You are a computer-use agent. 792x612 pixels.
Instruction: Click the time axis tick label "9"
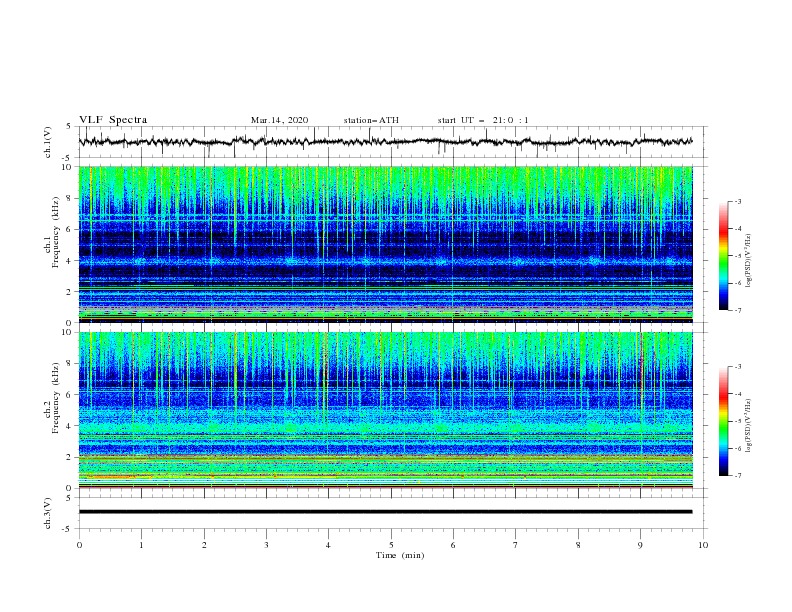tap(640, 545)
